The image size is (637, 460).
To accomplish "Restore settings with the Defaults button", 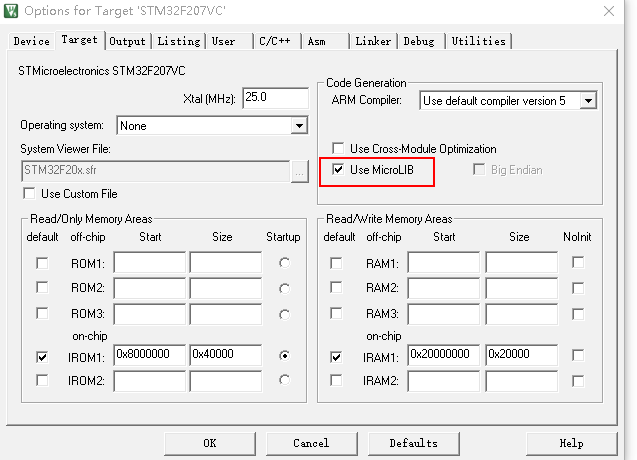I will [x=414, y=443].
